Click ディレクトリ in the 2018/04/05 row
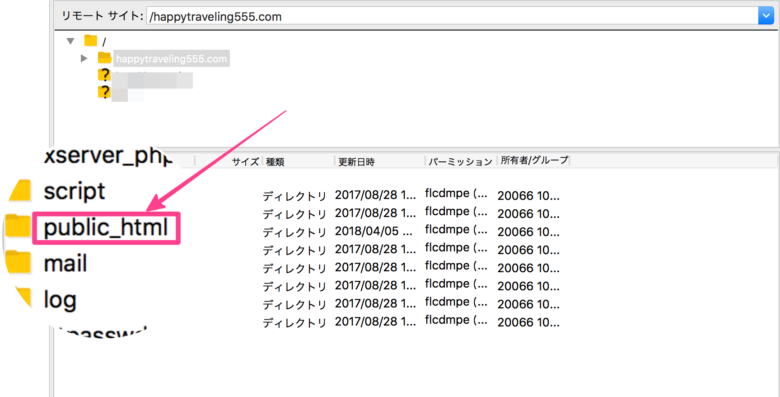The height and width of the screenshot is (397, 780). coord(294,232)
